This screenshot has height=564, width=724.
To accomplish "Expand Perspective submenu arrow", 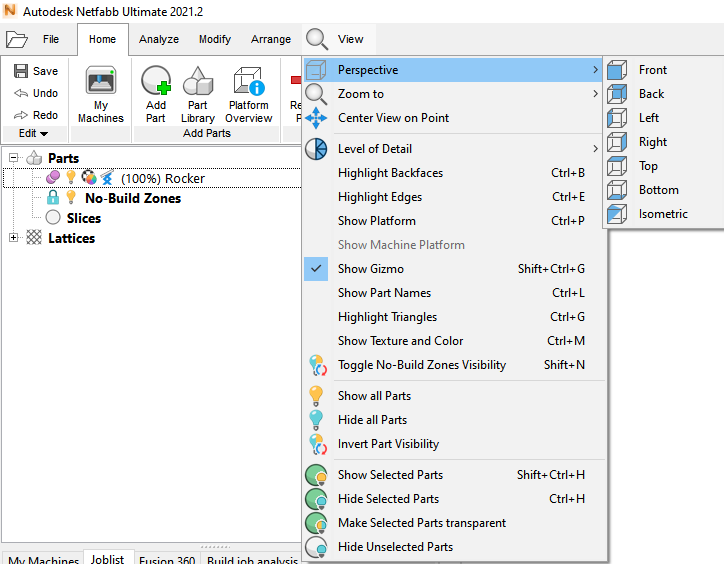I will pos(595,70).
